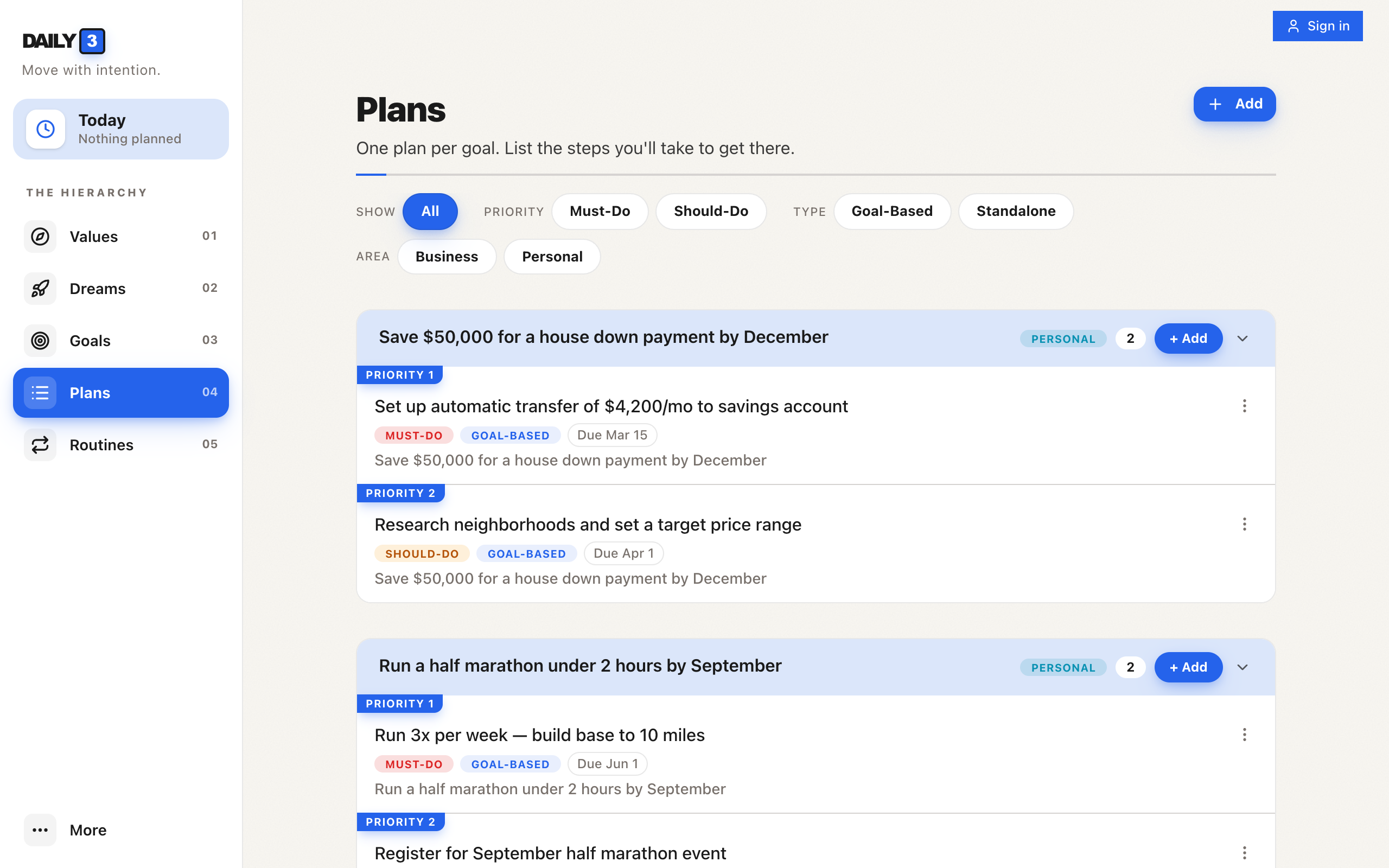The width and height of the screenshot is (1389, 868).
Task: Click the count badge on half marathon goal
Action: click(1130, 668)
